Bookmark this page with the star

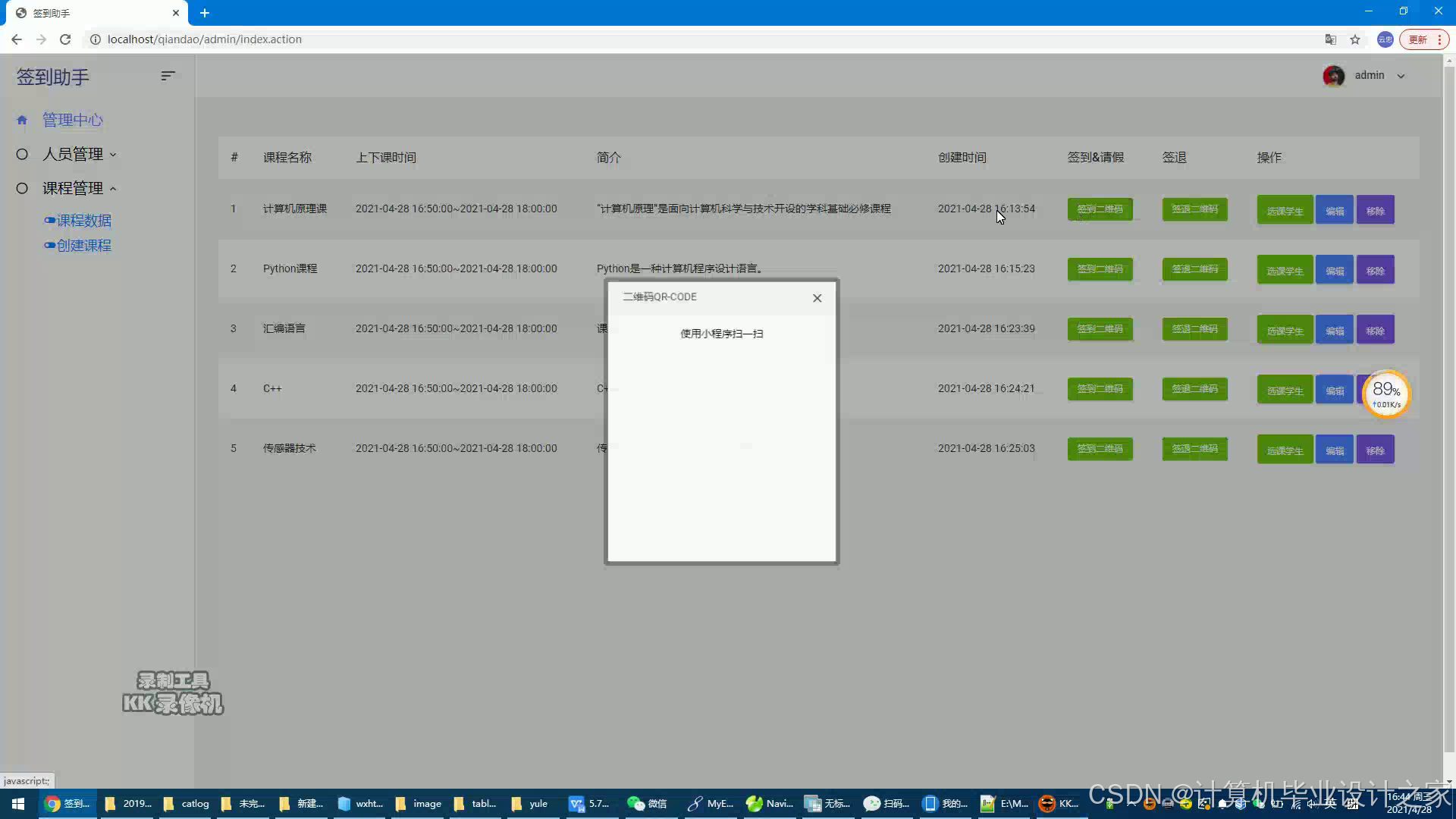tap(1355, 39)
